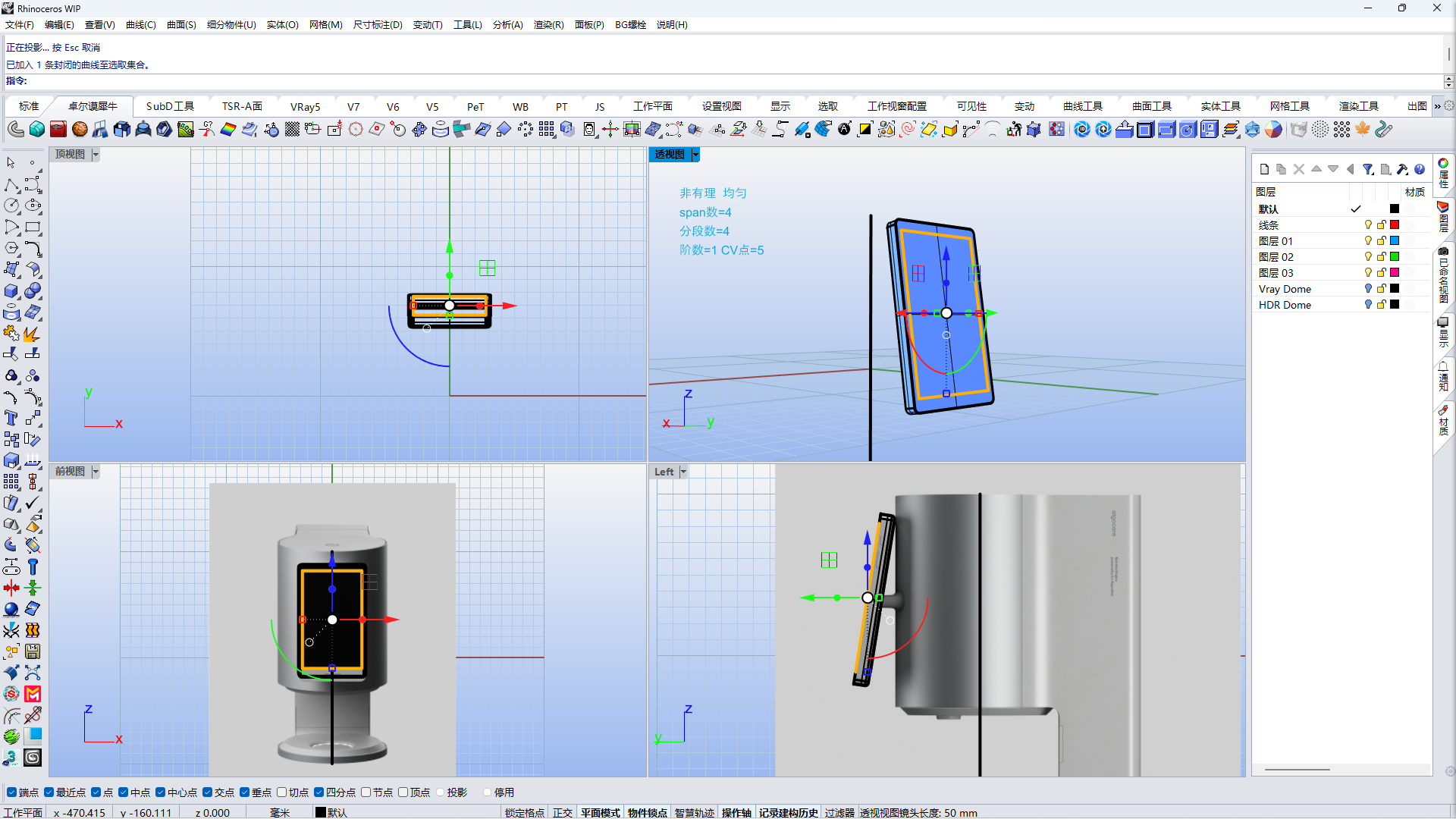
Task: Click the rectangle tool icon
Action: [33, 227]
